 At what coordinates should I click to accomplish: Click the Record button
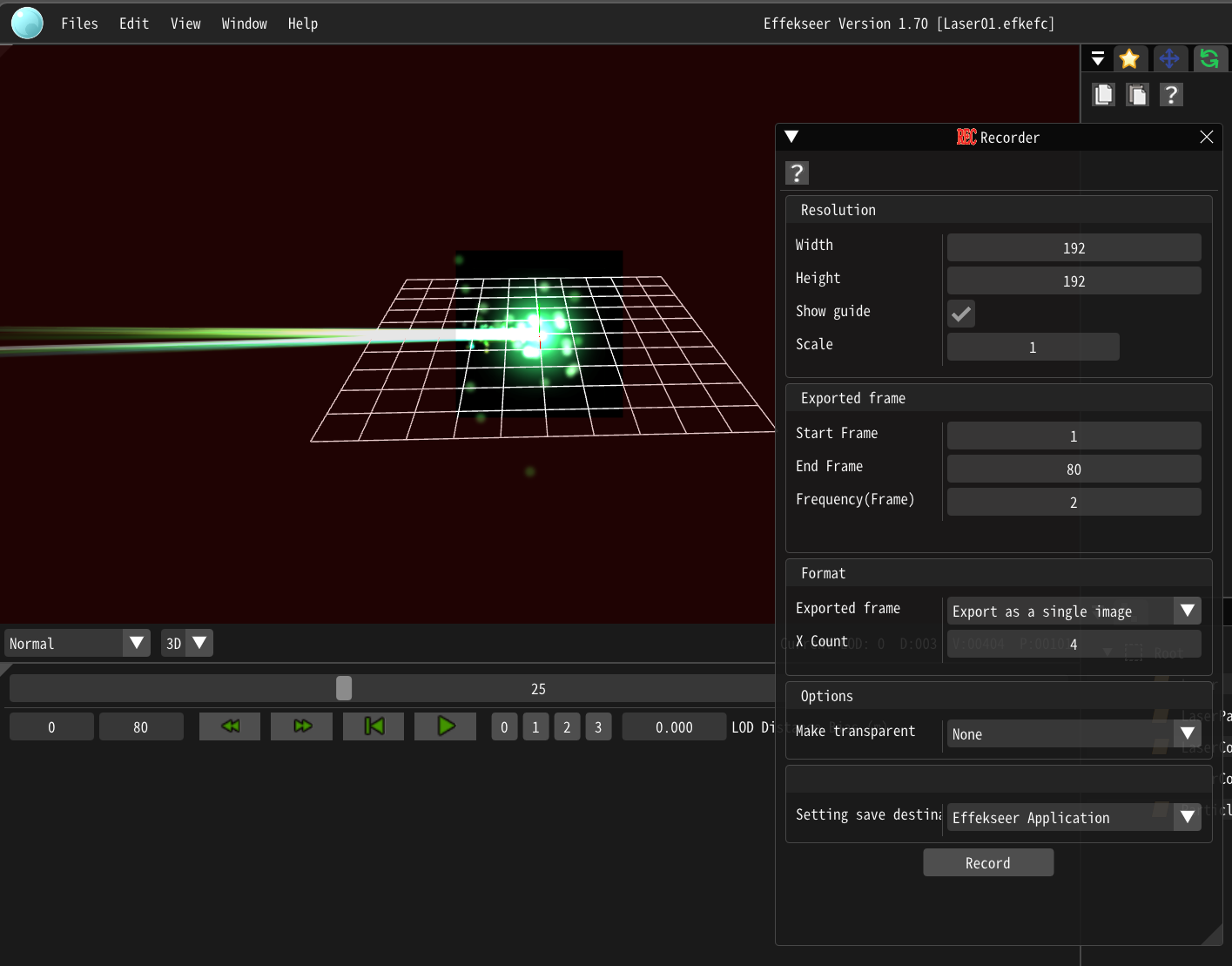click(x=988, y=862)
